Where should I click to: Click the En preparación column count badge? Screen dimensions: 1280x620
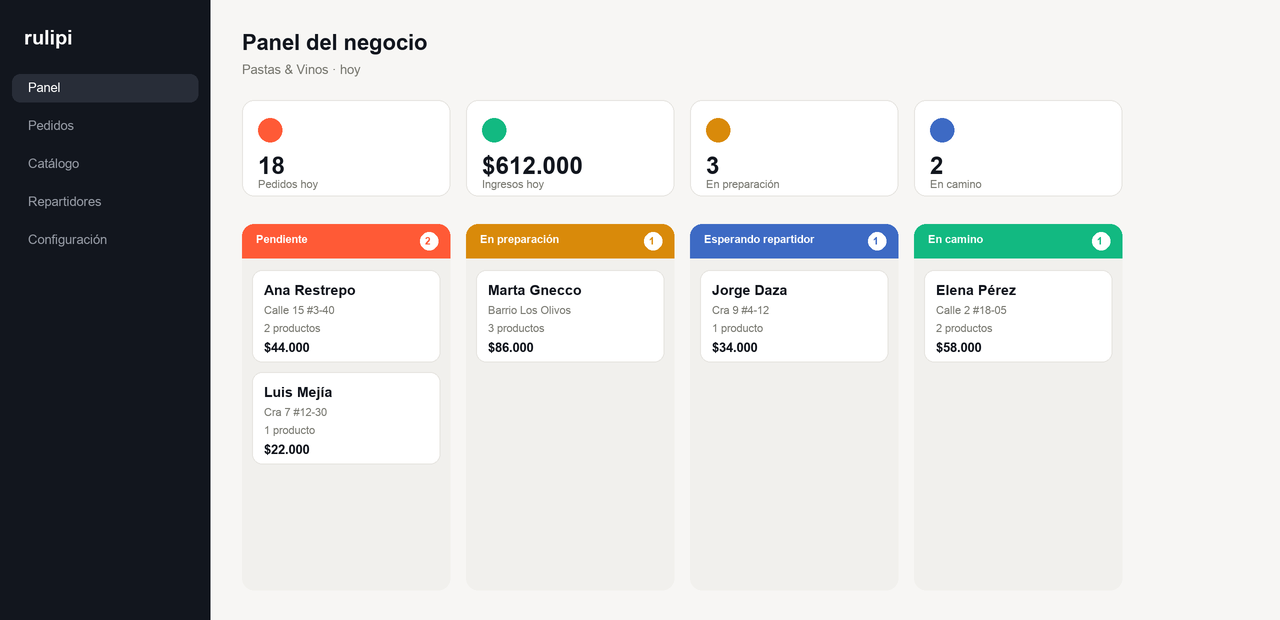pos(653,241)
